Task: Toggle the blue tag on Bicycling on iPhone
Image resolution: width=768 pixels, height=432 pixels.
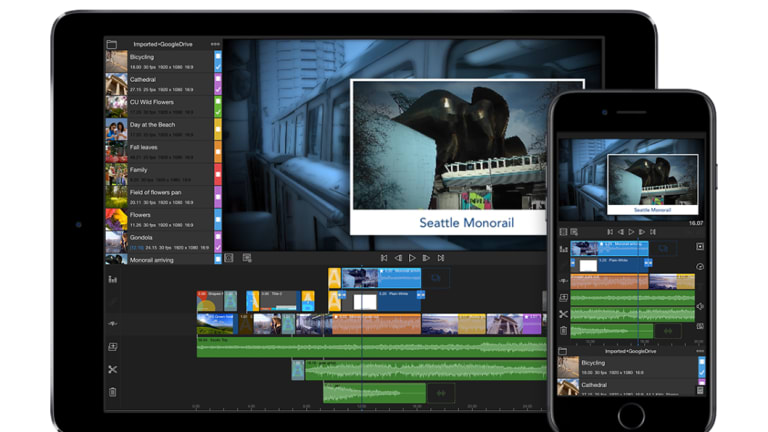Action: click(701, 367)
